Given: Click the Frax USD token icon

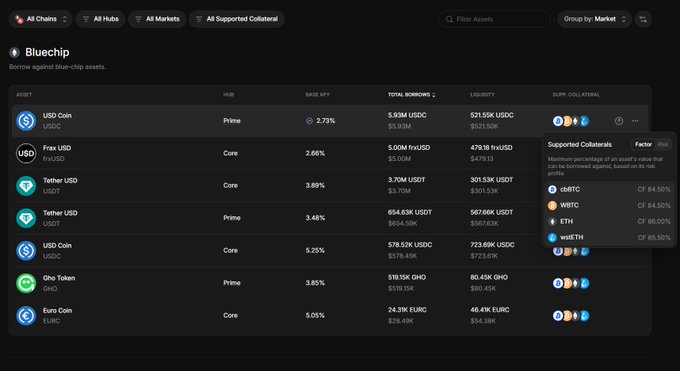Looking at the screenshot, I should [x=26, y=153].
